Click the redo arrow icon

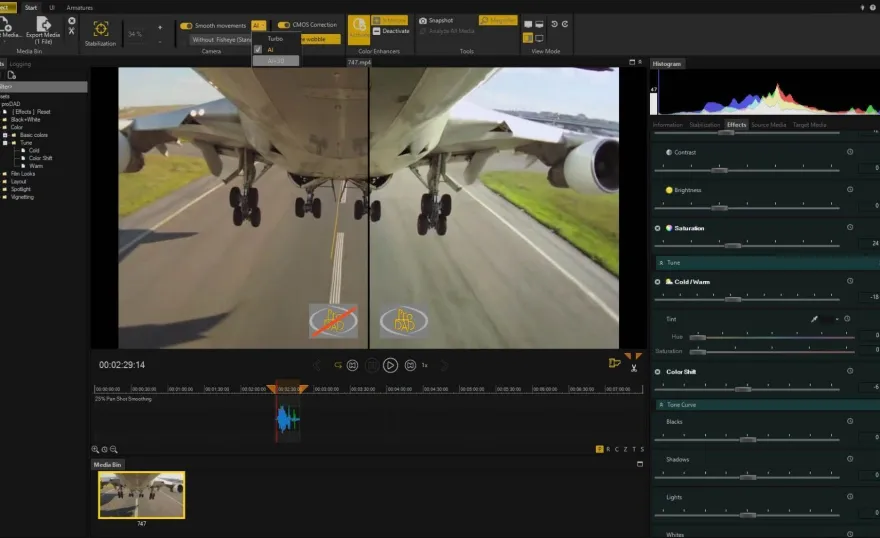coord(565,24)
